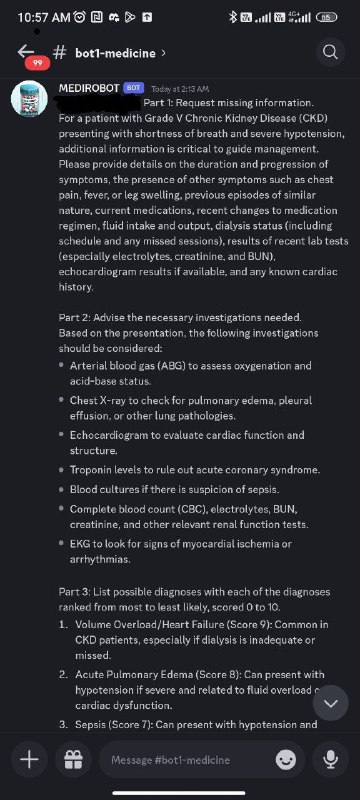Image resolution: width=360 pixels, height=800 pixels.
Task: Tap the microphone voice message icon
Action: pos(330,760)
